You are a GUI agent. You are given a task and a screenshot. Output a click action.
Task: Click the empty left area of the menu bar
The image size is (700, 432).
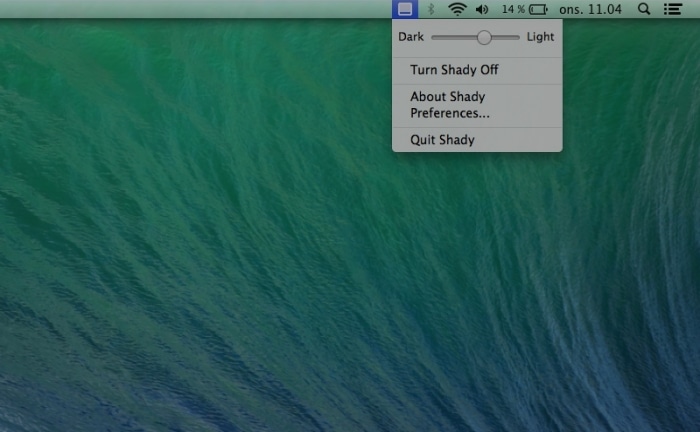coord(150,9)
